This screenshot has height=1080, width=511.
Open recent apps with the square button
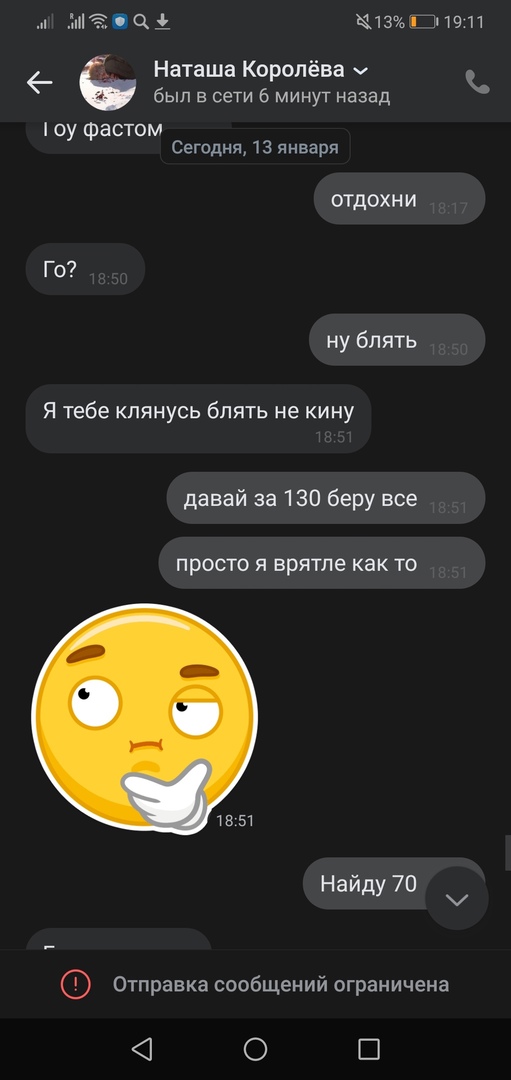[369, 1049]
